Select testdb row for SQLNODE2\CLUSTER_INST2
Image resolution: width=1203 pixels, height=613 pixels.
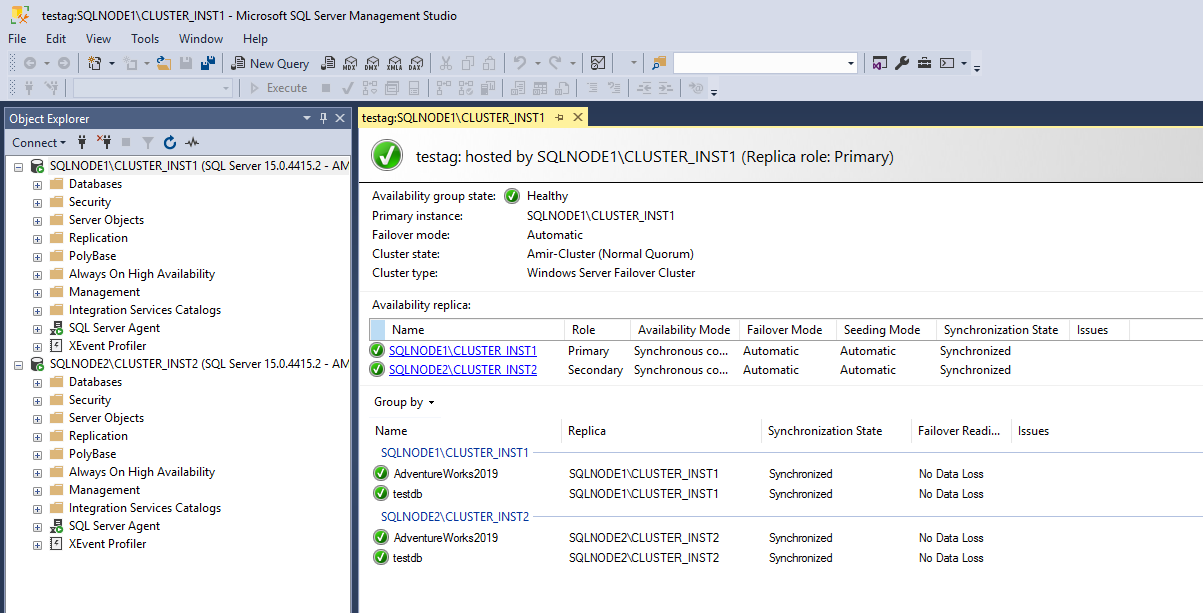pyautogui.click(x=785, y=558)
